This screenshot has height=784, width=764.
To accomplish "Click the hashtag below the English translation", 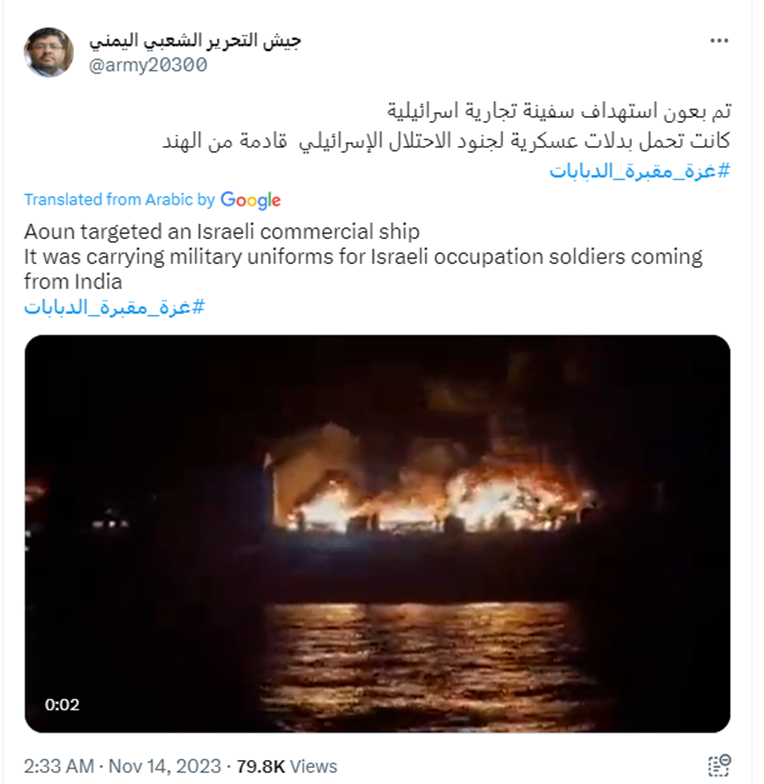I will 114,307.
